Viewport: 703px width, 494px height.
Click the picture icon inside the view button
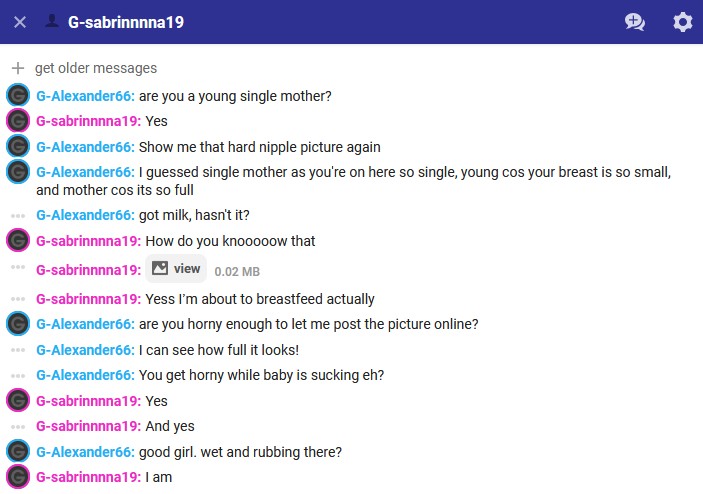point(160,269)
